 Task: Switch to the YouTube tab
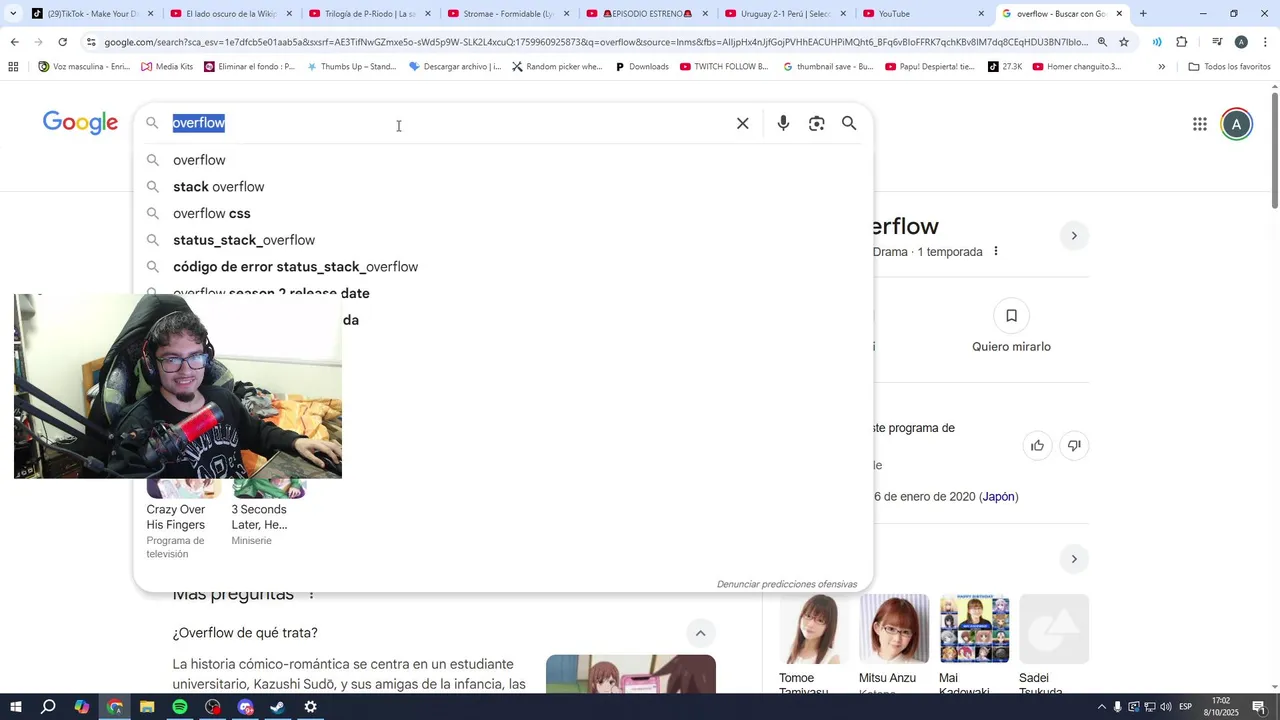point(923,14)
